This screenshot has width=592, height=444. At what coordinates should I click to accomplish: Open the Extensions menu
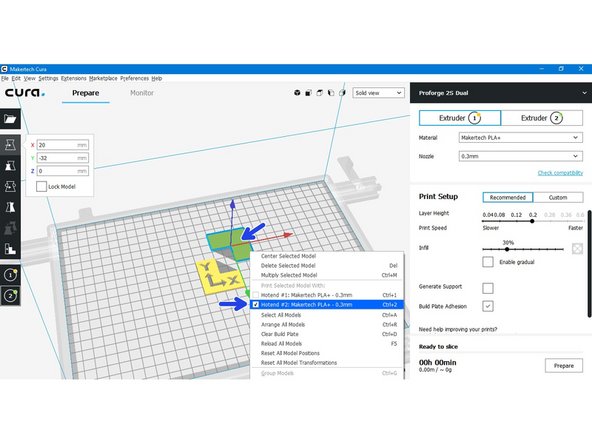(74, 79)
